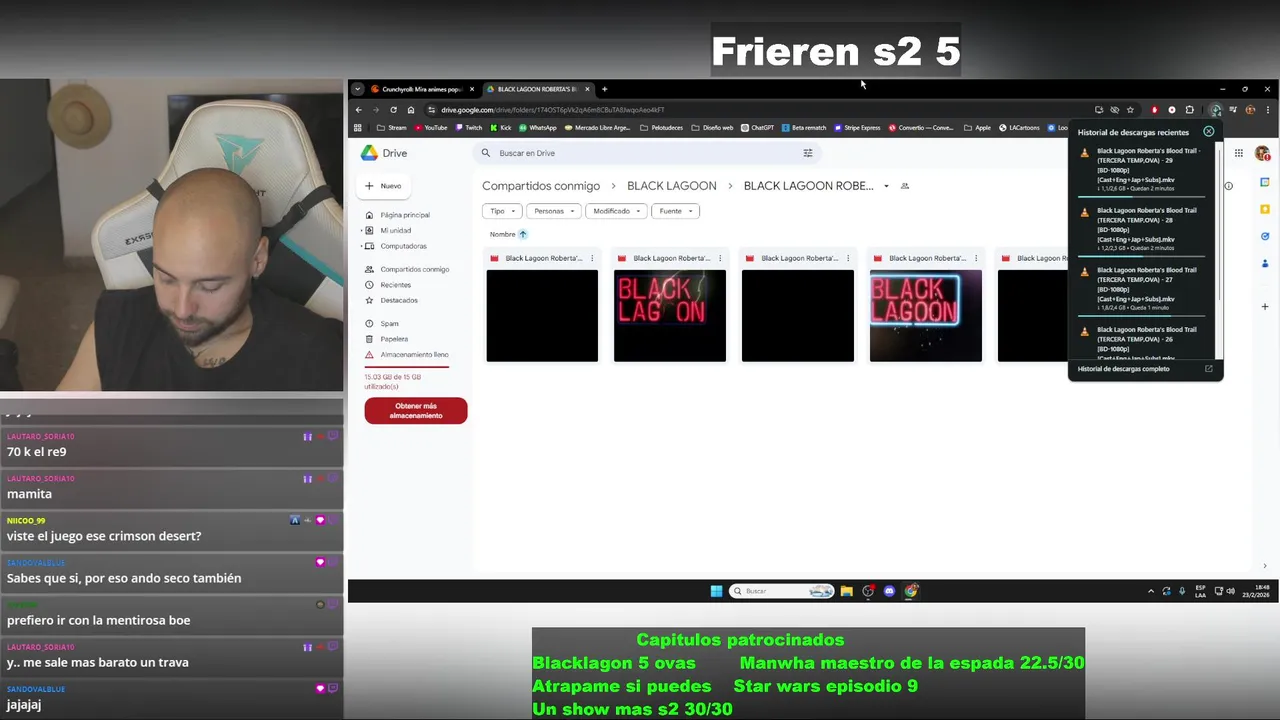The image size is (1280, 720).
Task: Open more actions for third Black Lagoon file
Action: [x=848, y=258]
